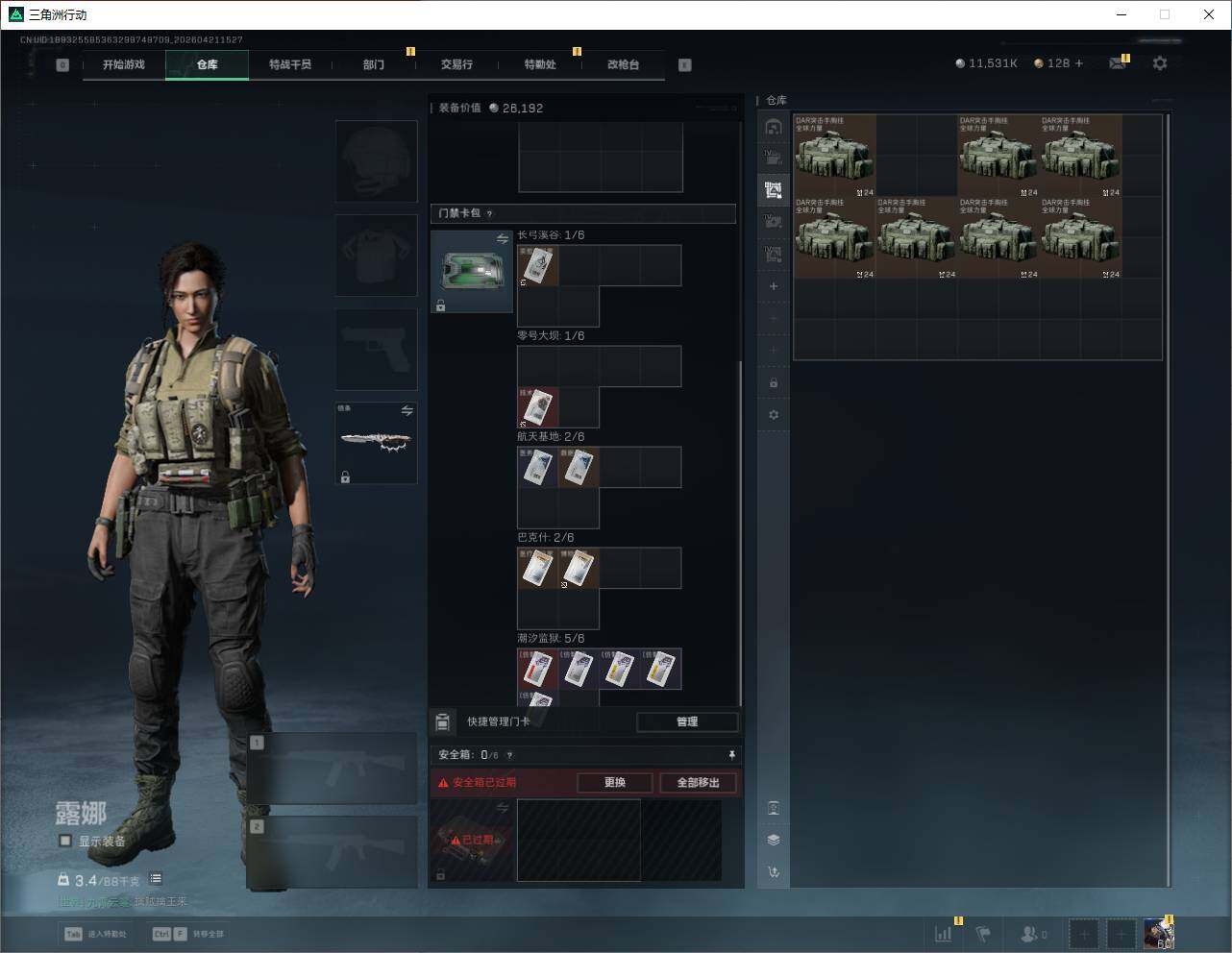Click the swap arrows on the knife slot
This screenshot has height=953, width=1232.
click(407, 411)
